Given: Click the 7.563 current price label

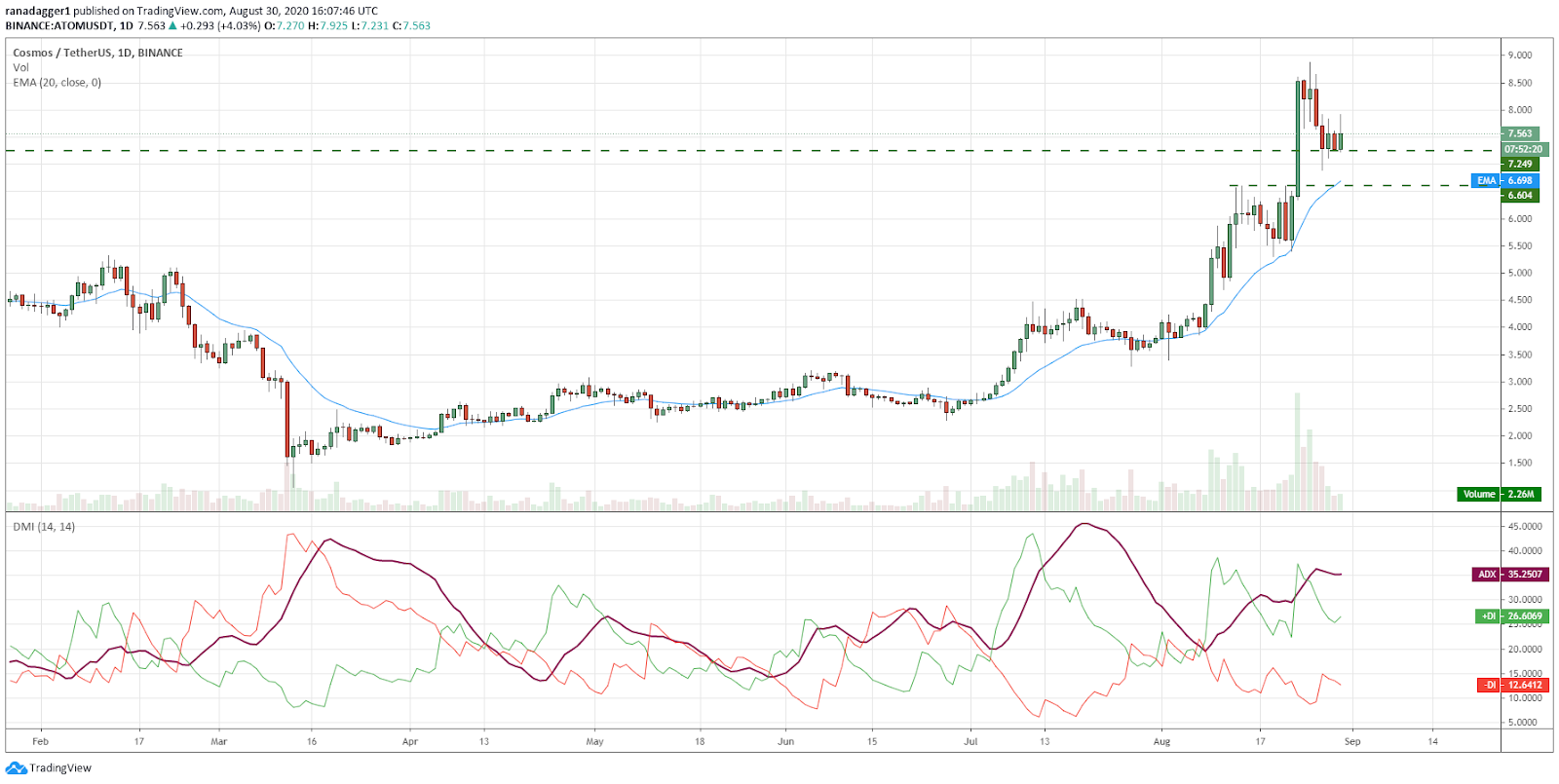Looking at the screenshot, I should click(1519, 133).
